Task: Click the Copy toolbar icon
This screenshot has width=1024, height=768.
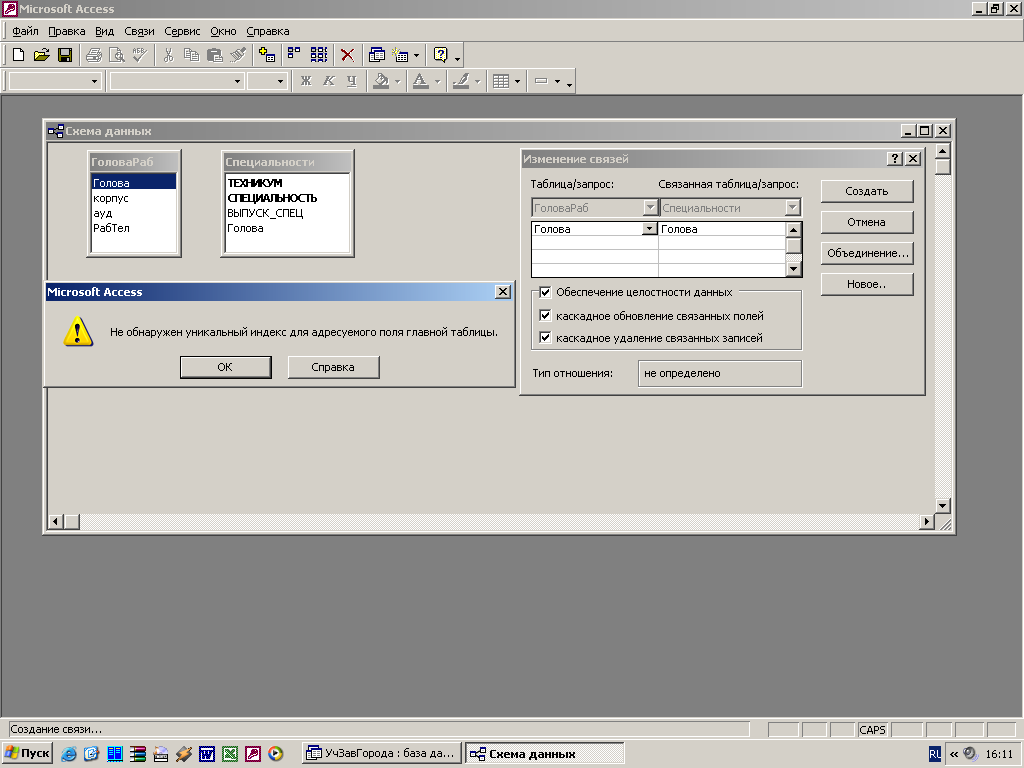Action: pyautogui.click(x=191, y=56)
